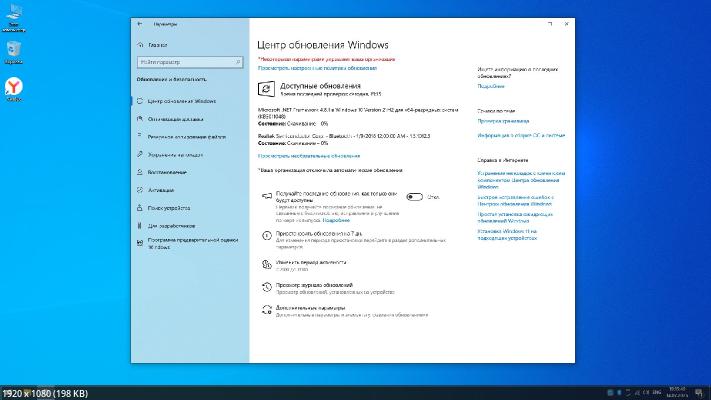
Task: Select Оптимизация доставки in sidebar
Action: pos(175,119)
